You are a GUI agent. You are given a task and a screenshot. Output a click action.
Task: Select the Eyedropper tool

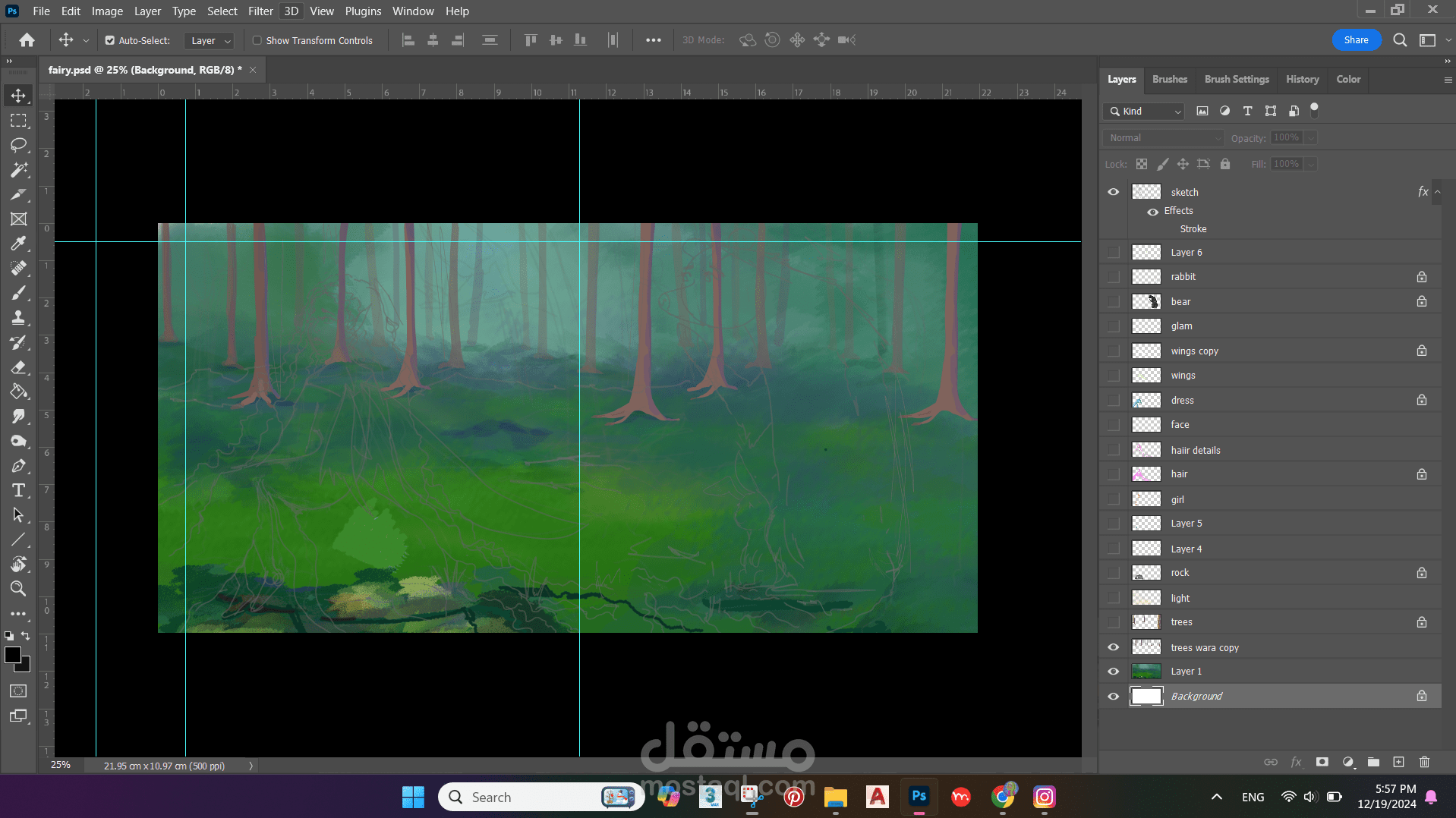18,244
